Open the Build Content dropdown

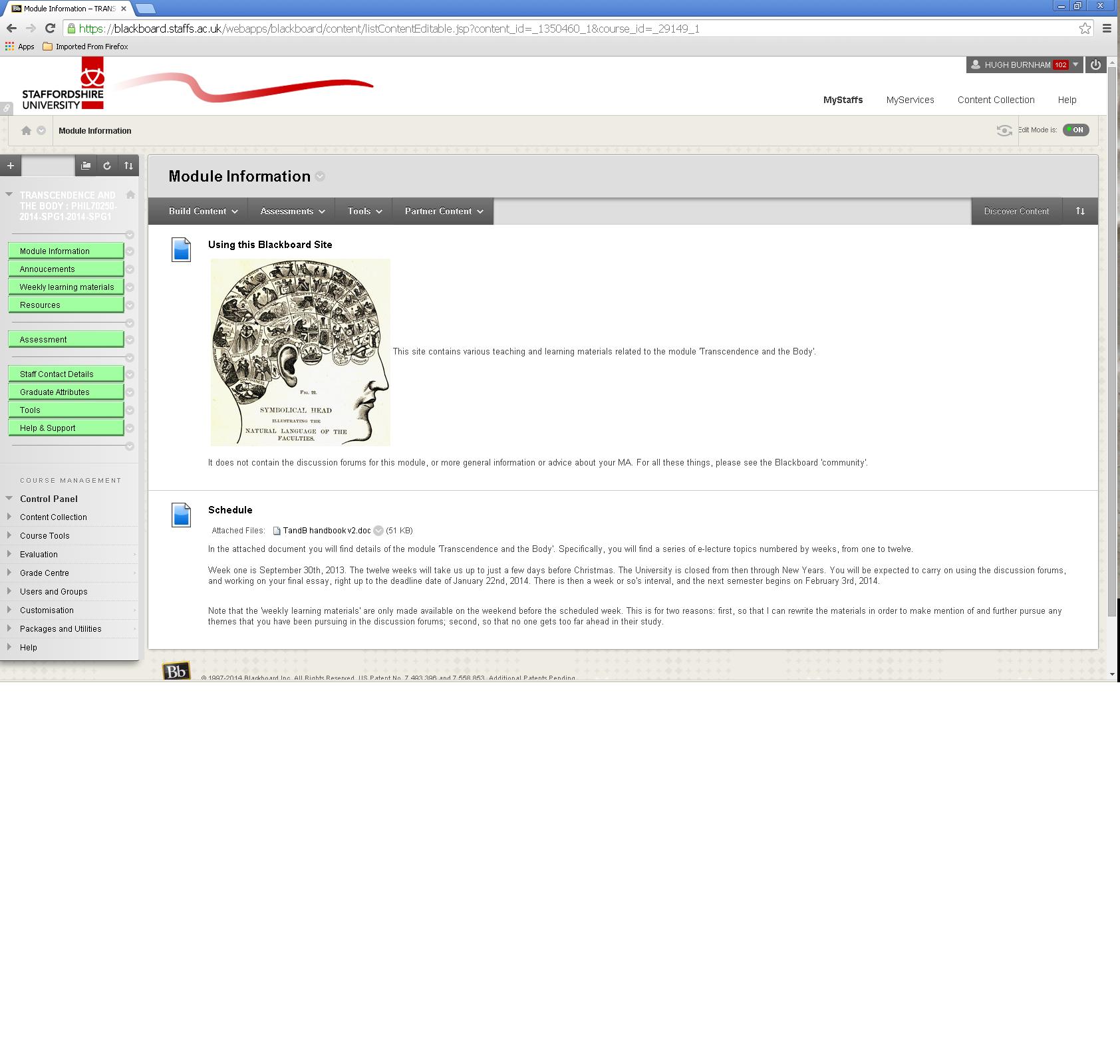click(x=202, y=211)
